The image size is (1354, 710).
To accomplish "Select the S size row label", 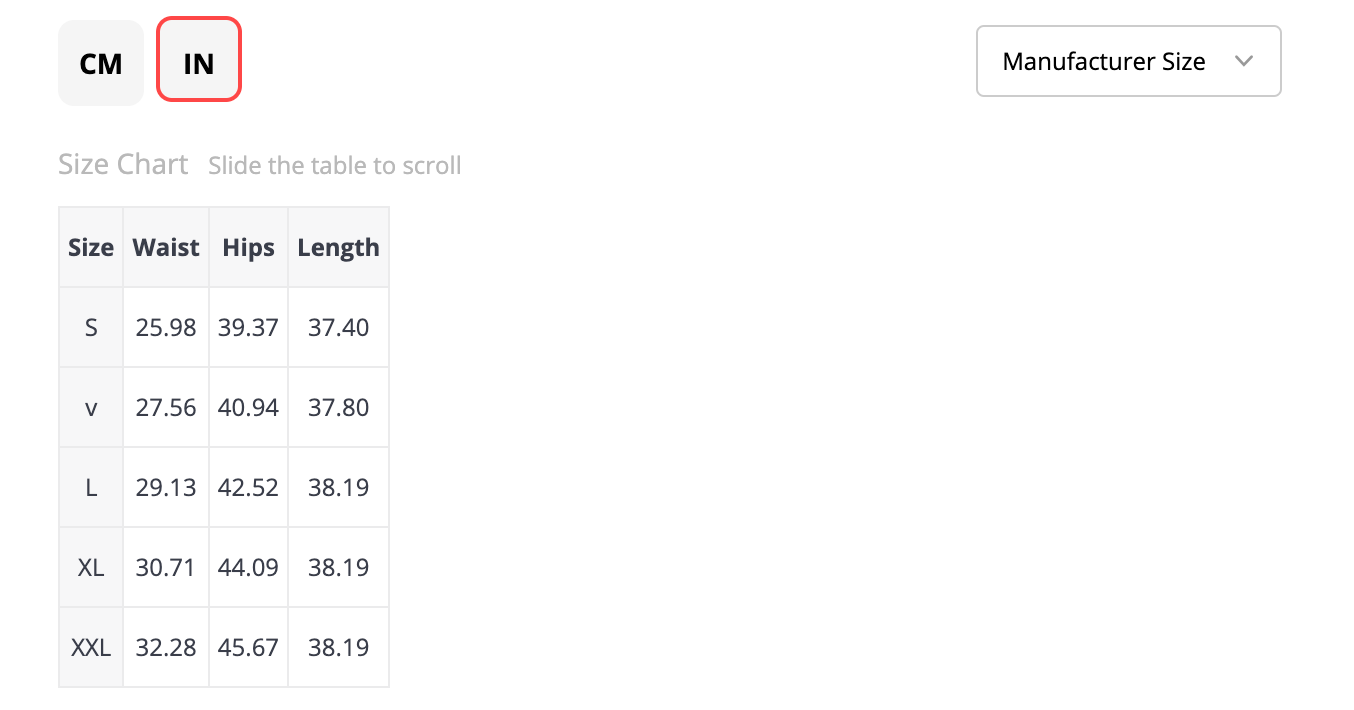I will pyautogui.click(x=91, y=327).
